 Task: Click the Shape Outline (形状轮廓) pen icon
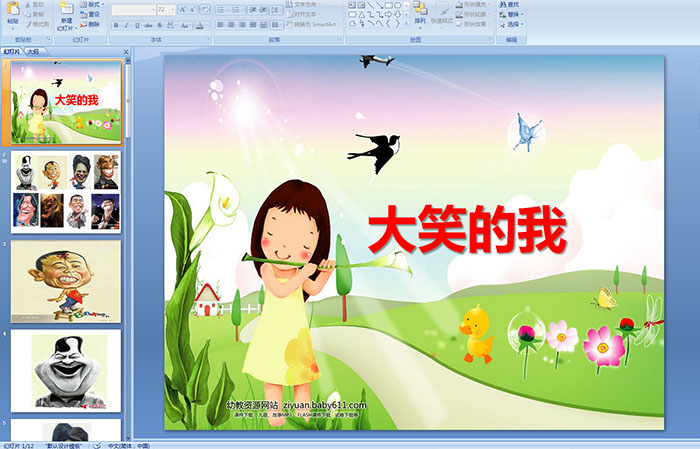click(x=459, y=14)
